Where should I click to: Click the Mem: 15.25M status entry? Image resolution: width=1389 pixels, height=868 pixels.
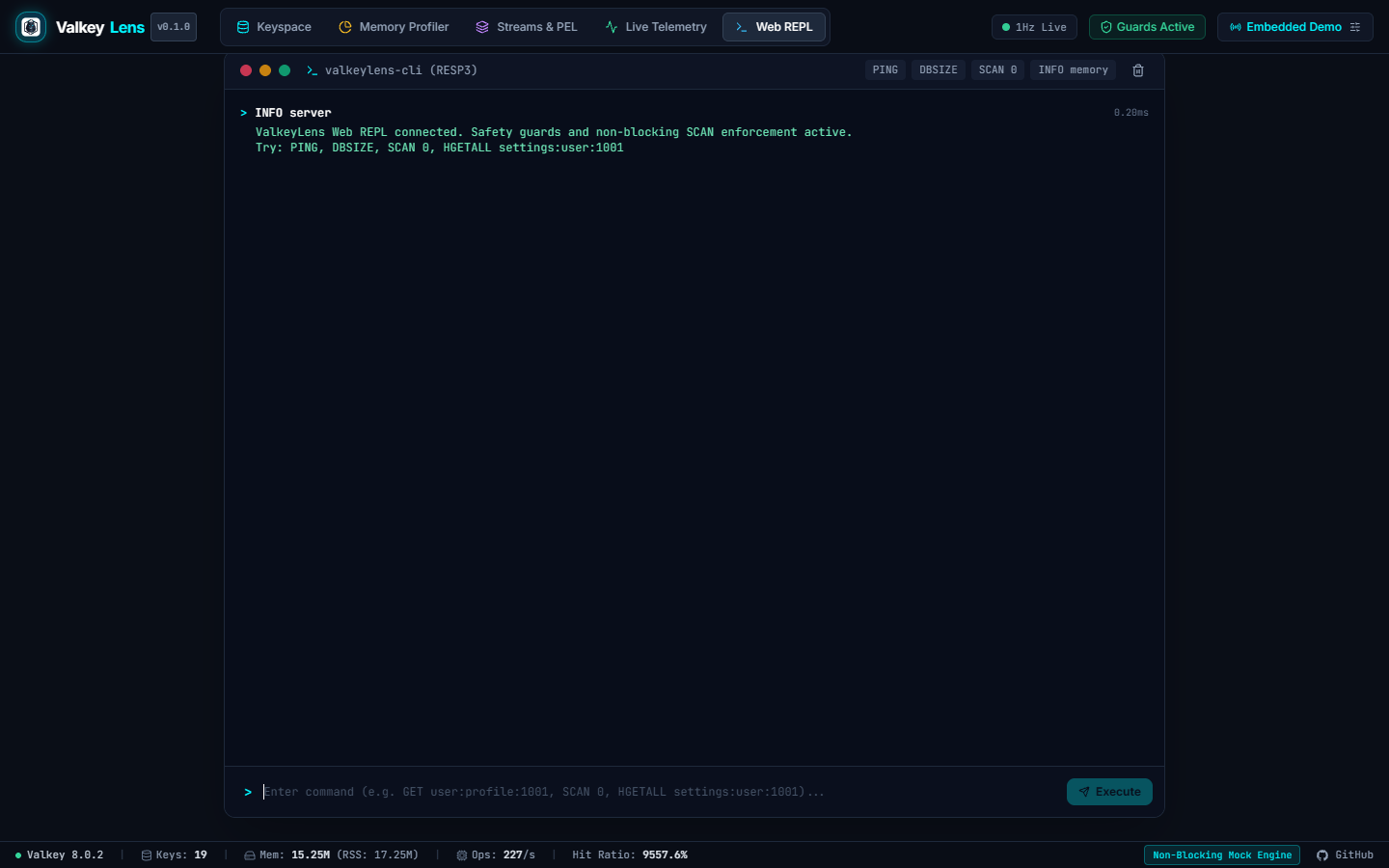point(331,855)
